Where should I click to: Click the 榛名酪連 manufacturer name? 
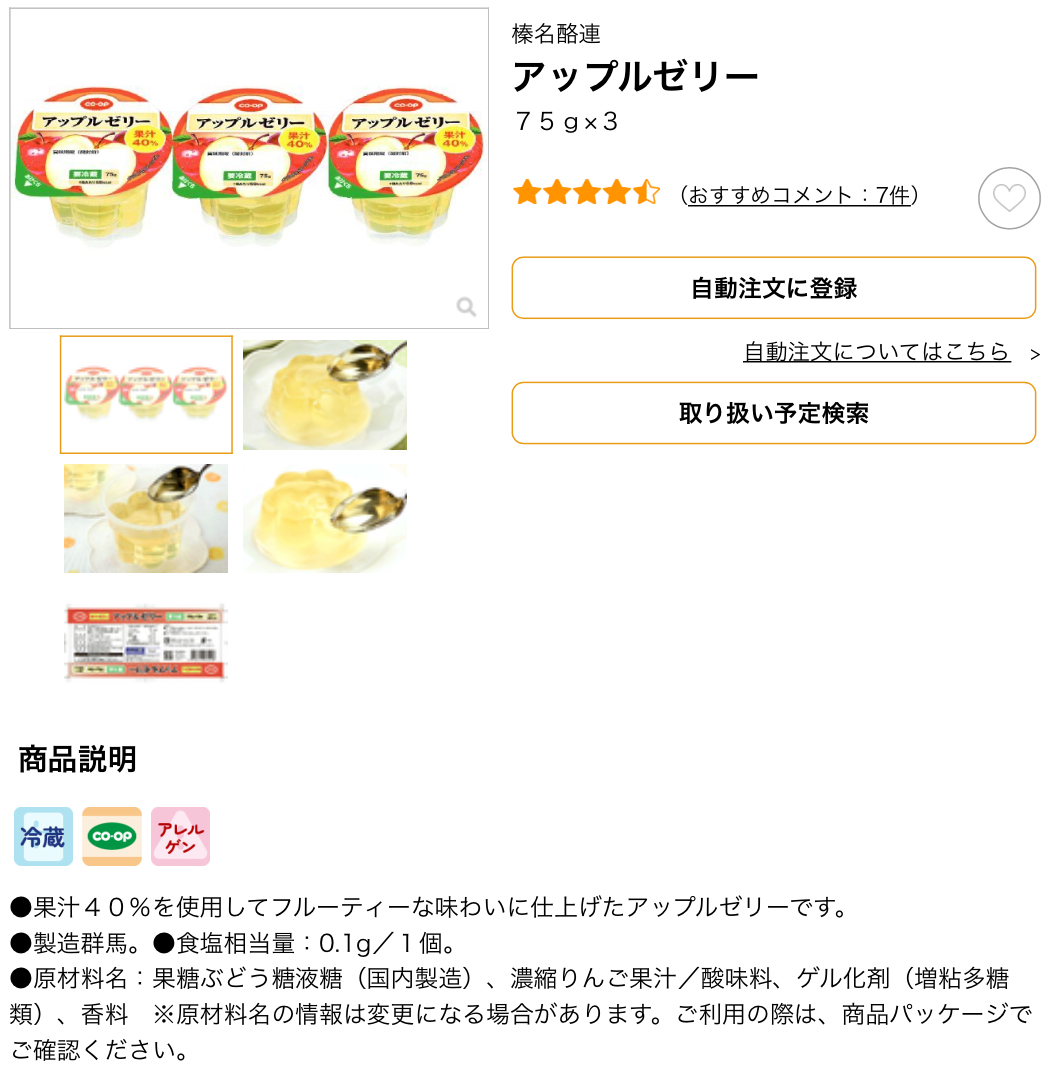556,33
